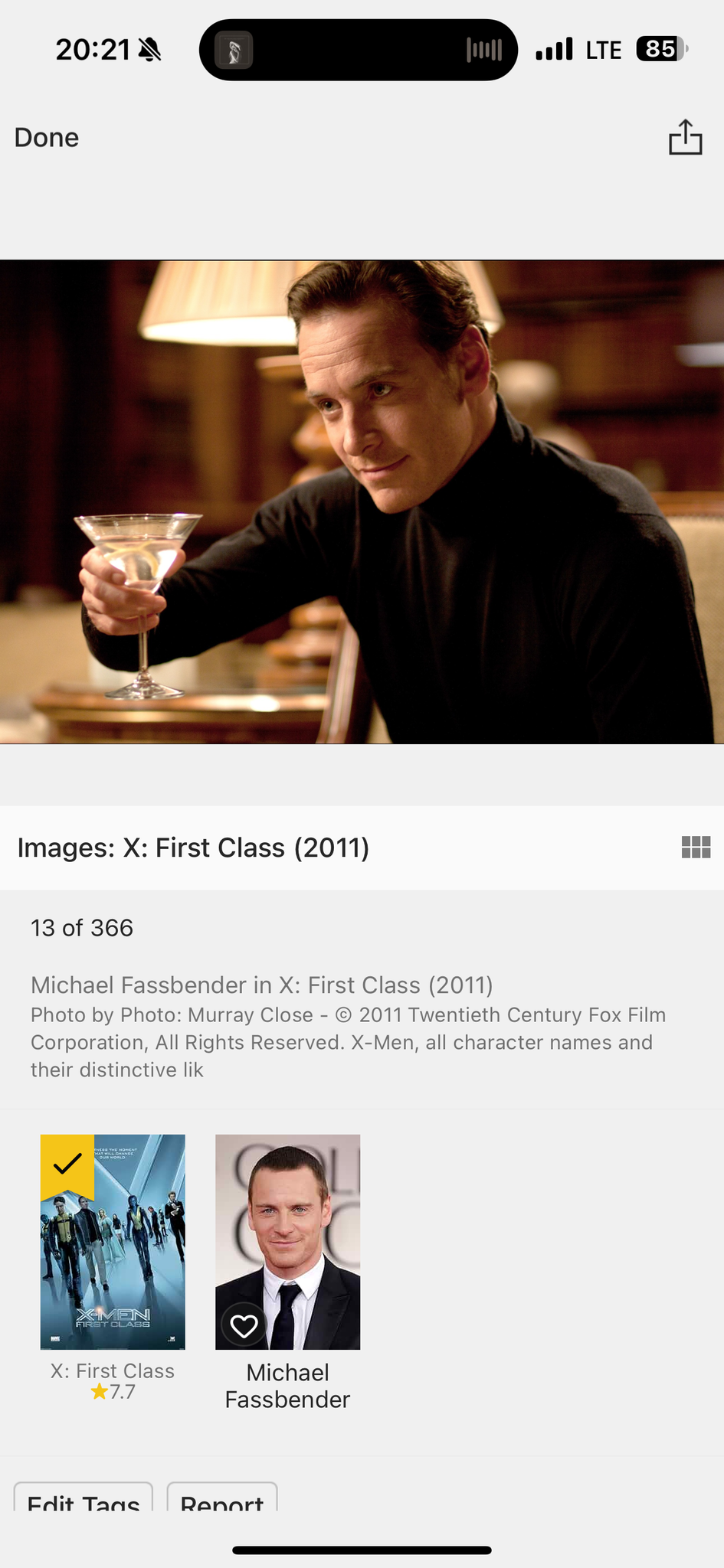Open the X: First Class poster thumbnail
724x1568 pixels.
113,1242
